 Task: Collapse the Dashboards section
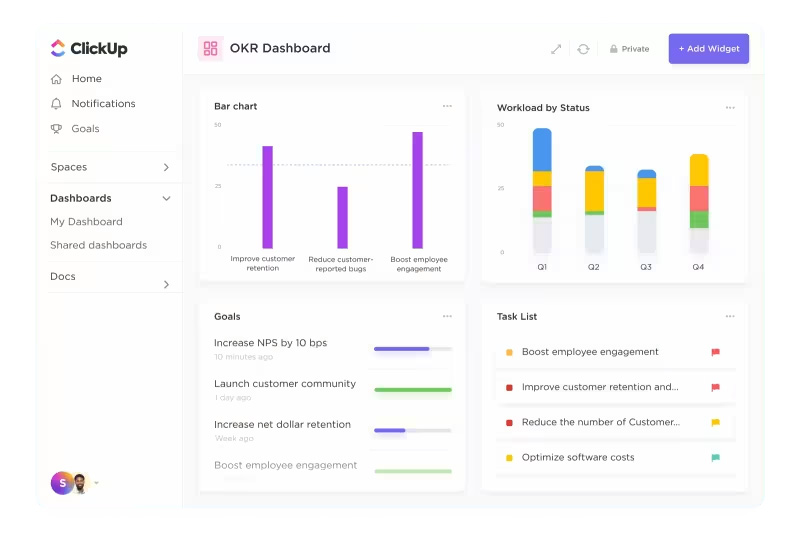166,199
